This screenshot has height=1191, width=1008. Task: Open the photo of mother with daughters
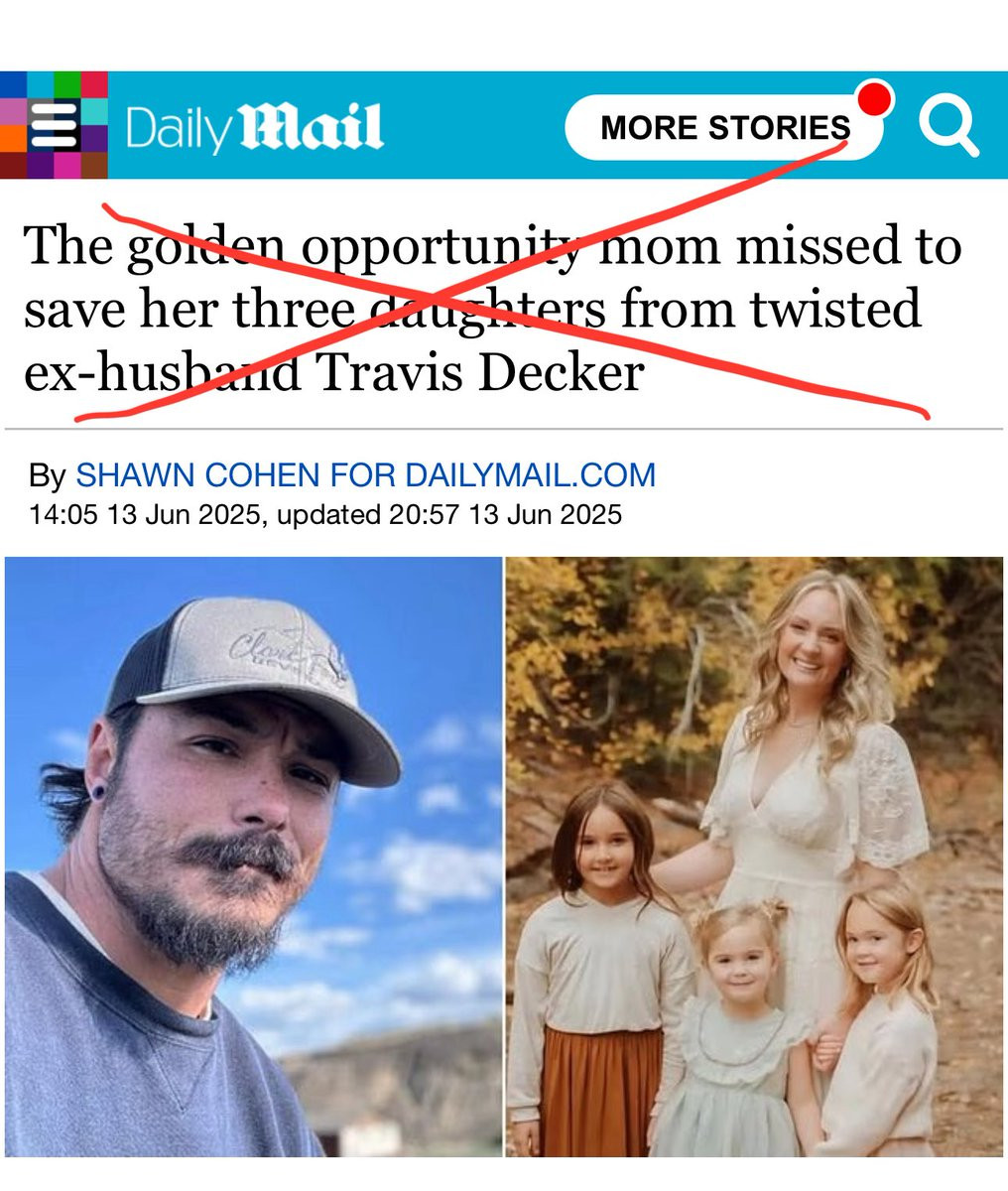tap(755, 857)
